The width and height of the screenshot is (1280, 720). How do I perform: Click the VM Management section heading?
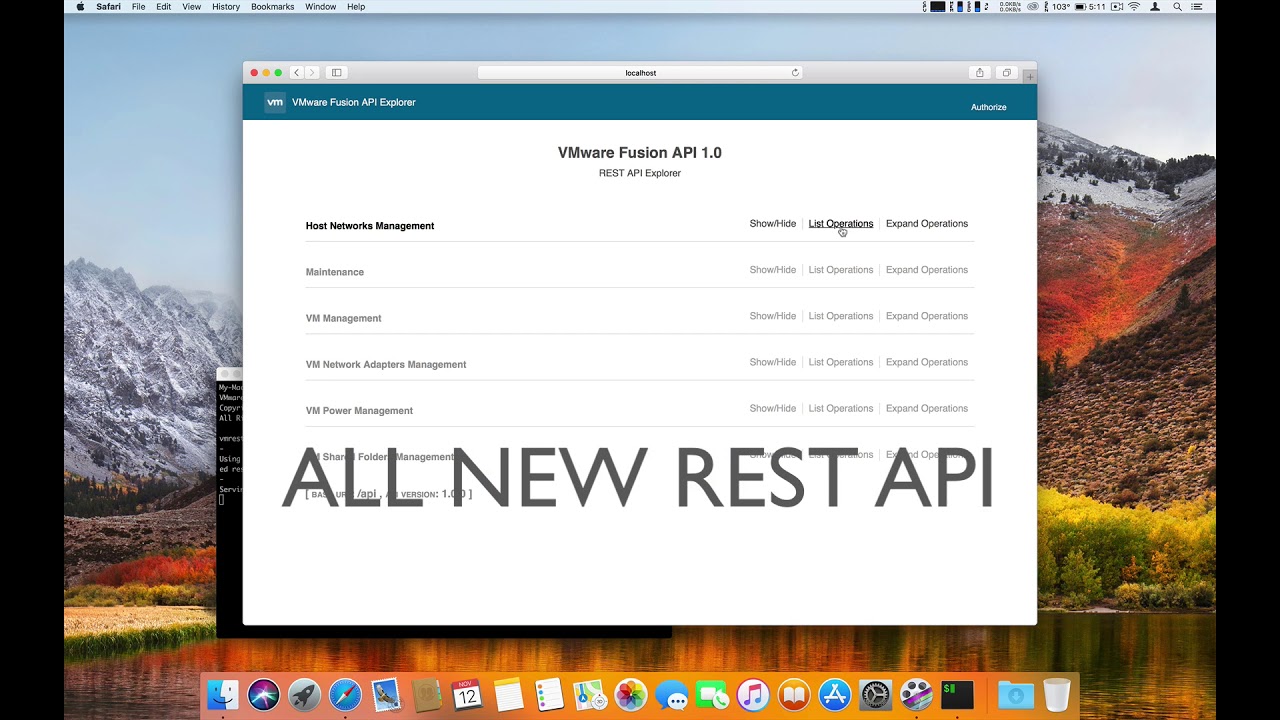click(344, 318)
